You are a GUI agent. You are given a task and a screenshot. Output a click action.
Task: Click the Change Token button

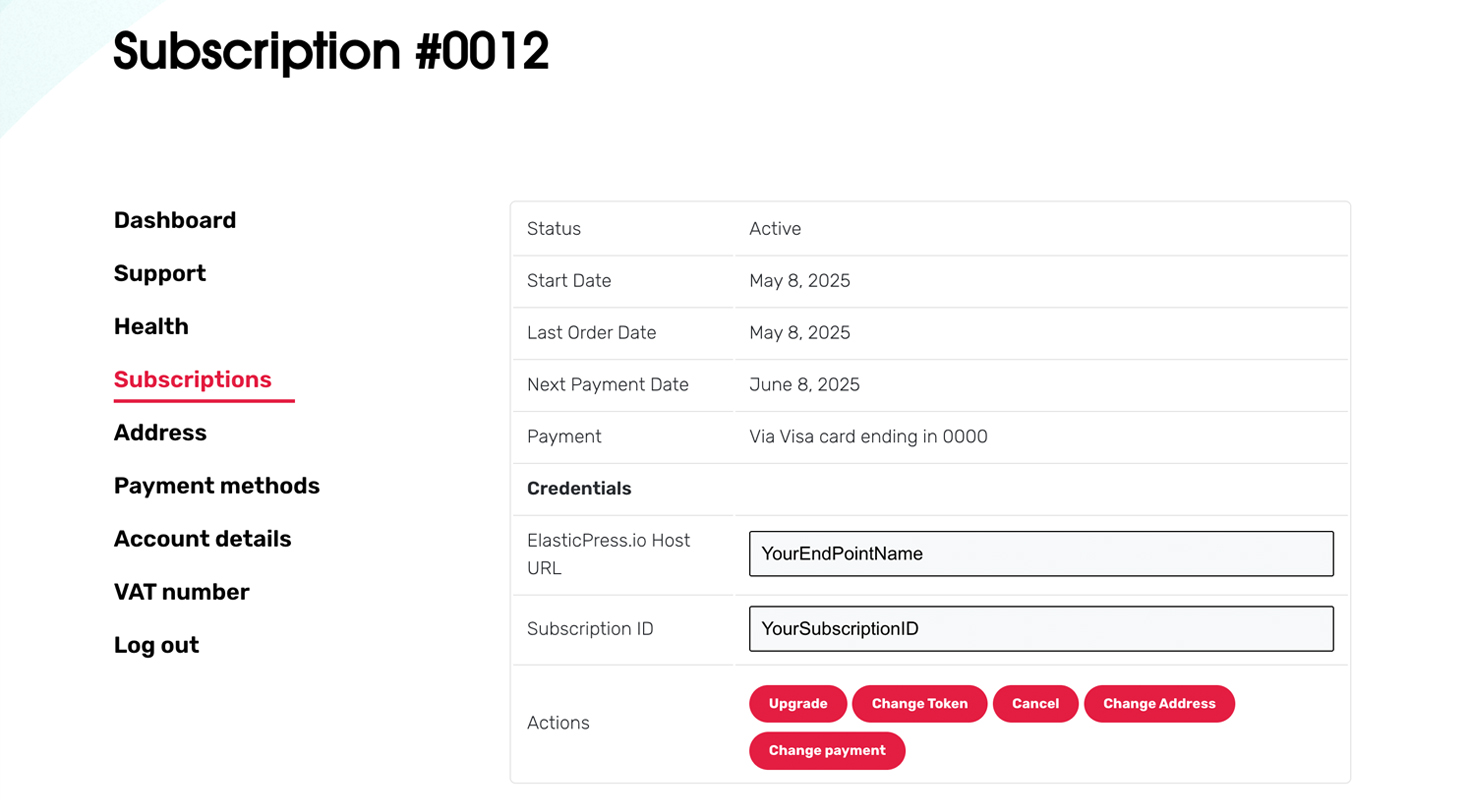point(920,704)
